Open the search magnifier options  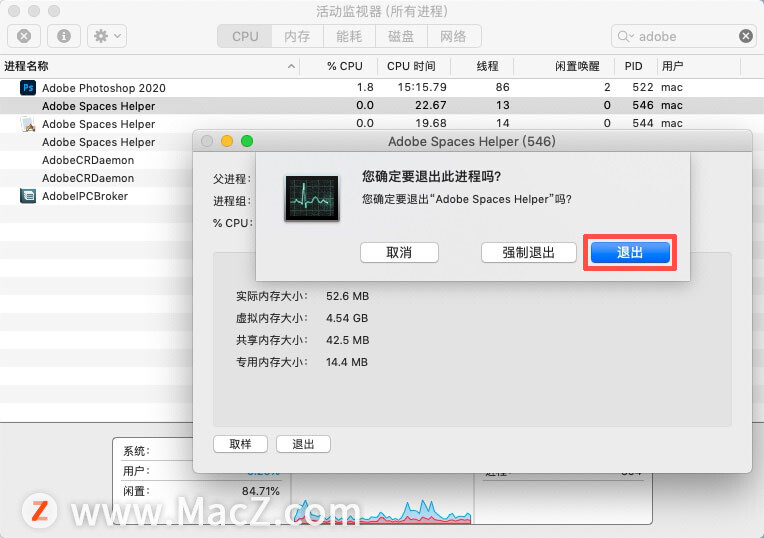(x=626, y=37)
